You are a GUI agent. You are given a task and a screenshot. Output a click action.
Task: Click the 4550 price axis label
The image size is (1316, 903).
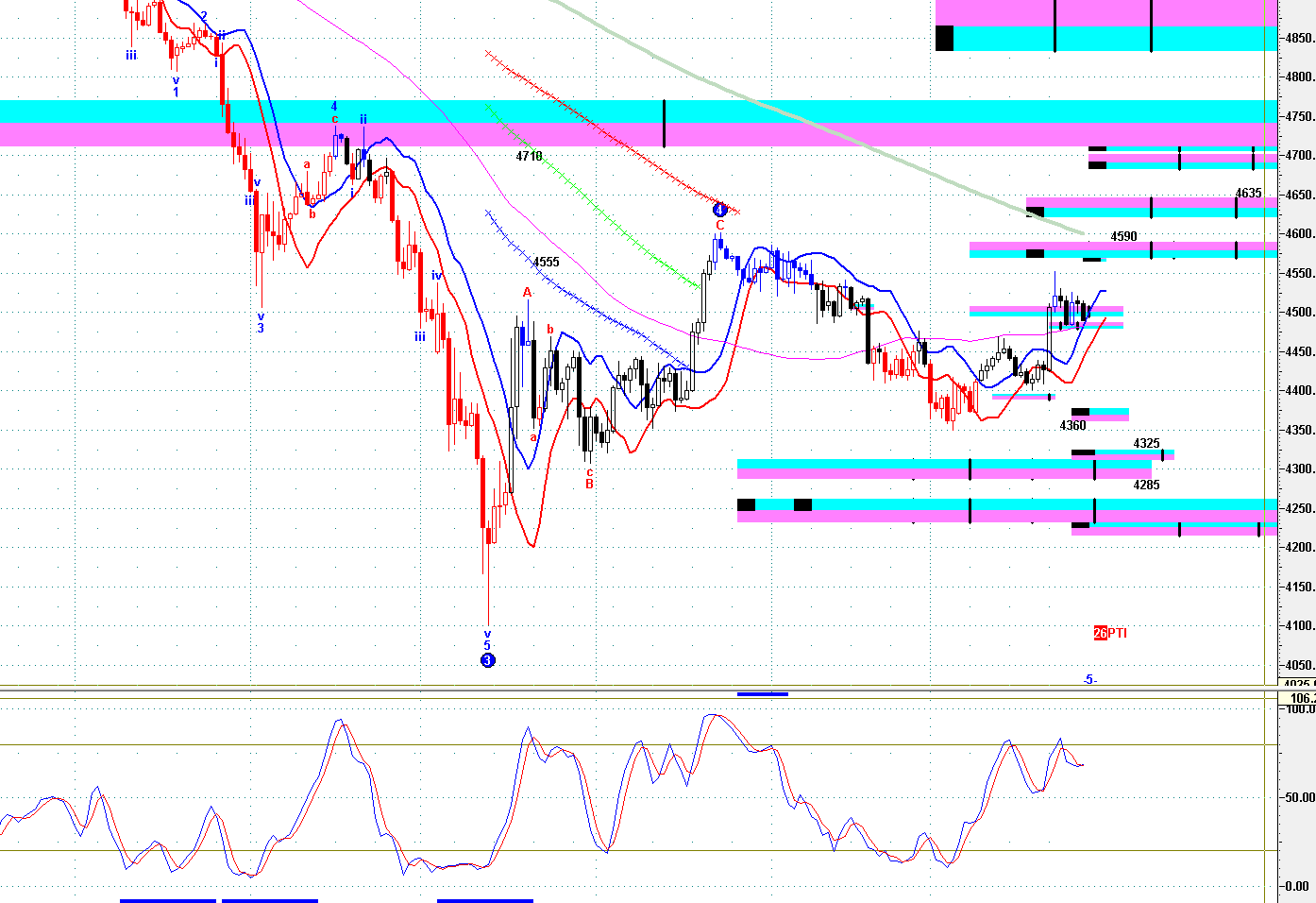click(1299, 273)
